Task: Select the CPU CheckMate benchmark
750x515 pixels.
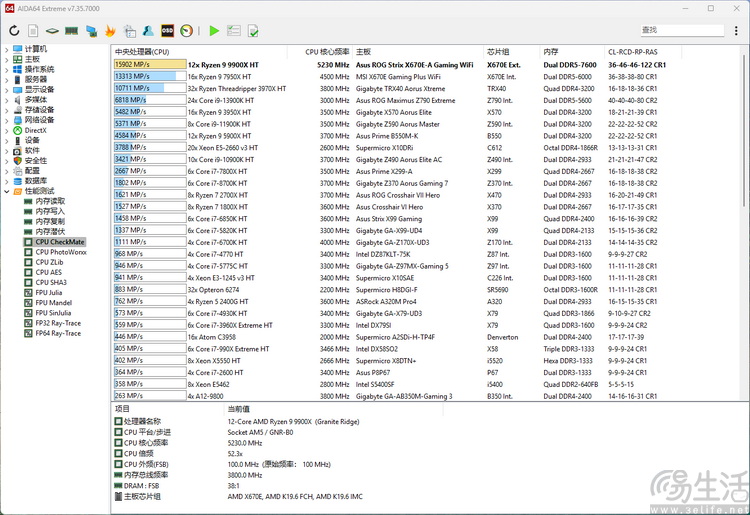Action: click(x=60, y=242)
